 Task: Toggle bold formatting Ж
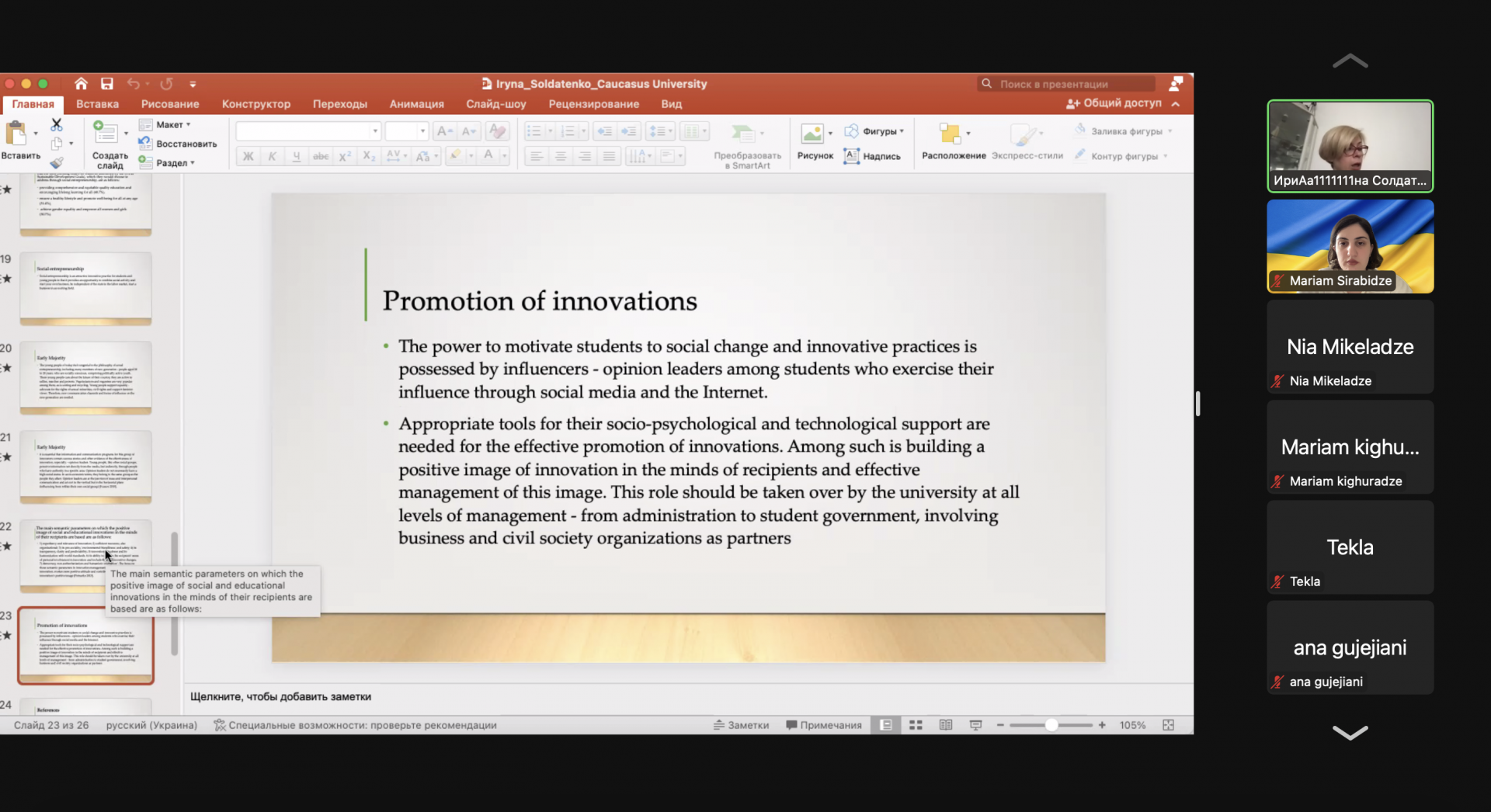point(248,156)
